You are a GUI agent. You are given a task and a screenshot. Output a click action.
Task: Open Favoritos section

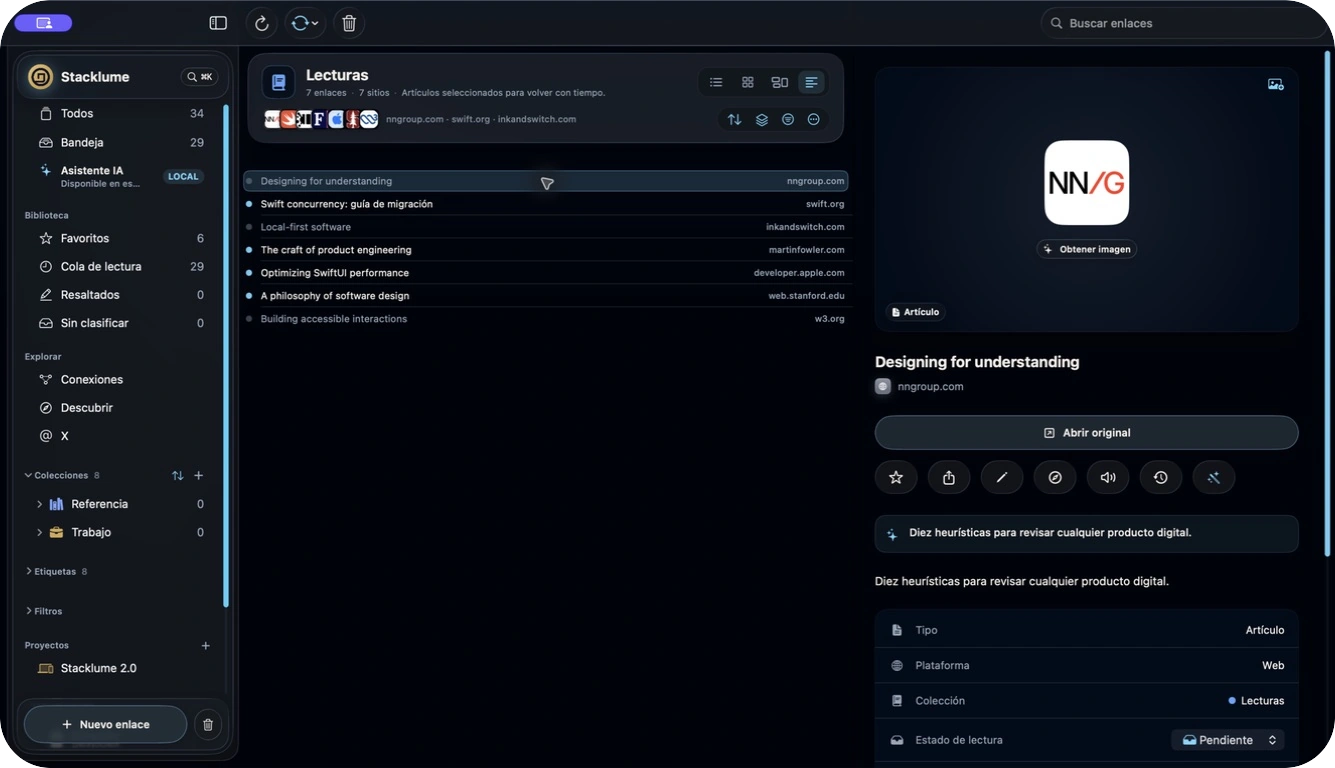tap(120, 239)
